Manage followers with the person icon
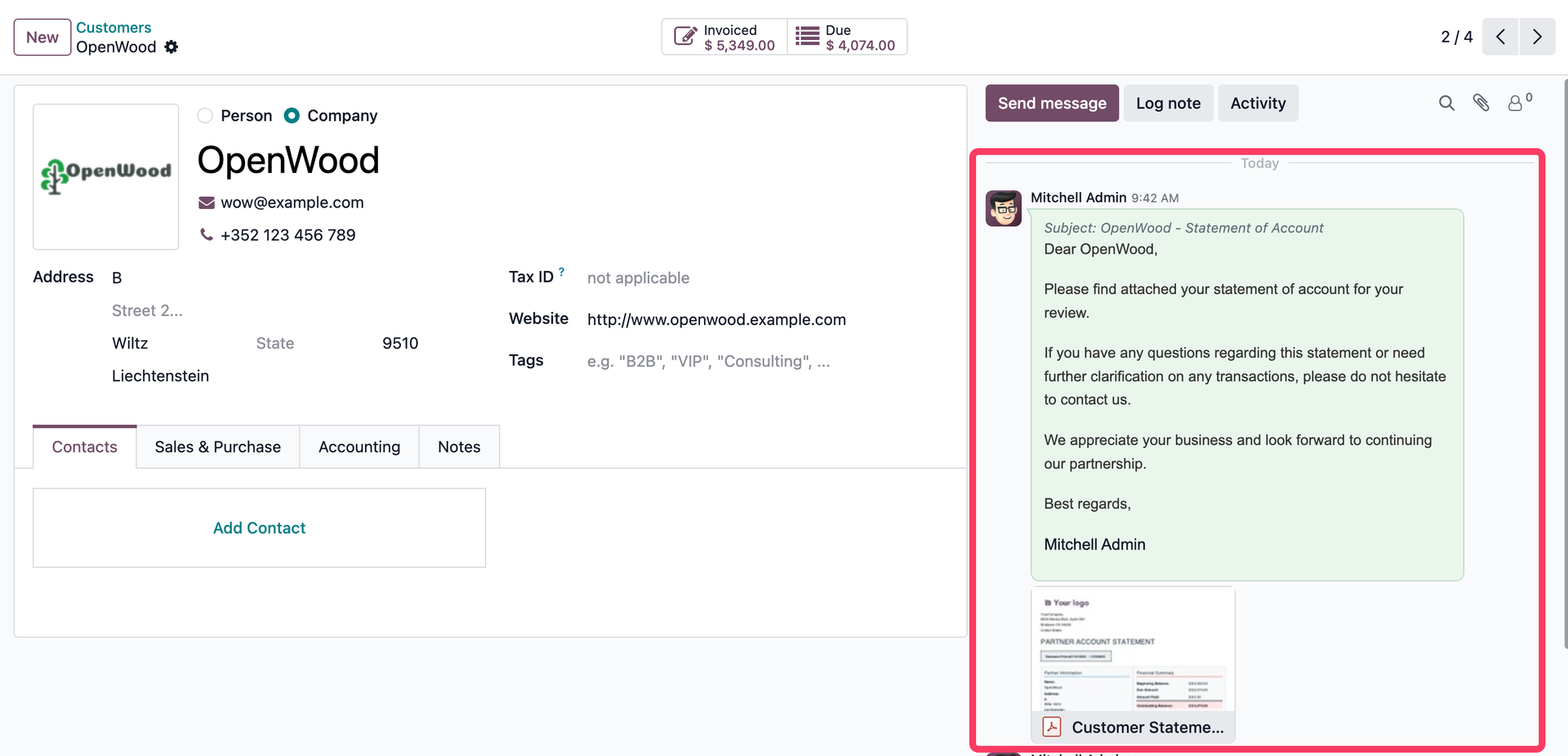Viewport: 1568px width, 756px height. (1517, 103)
